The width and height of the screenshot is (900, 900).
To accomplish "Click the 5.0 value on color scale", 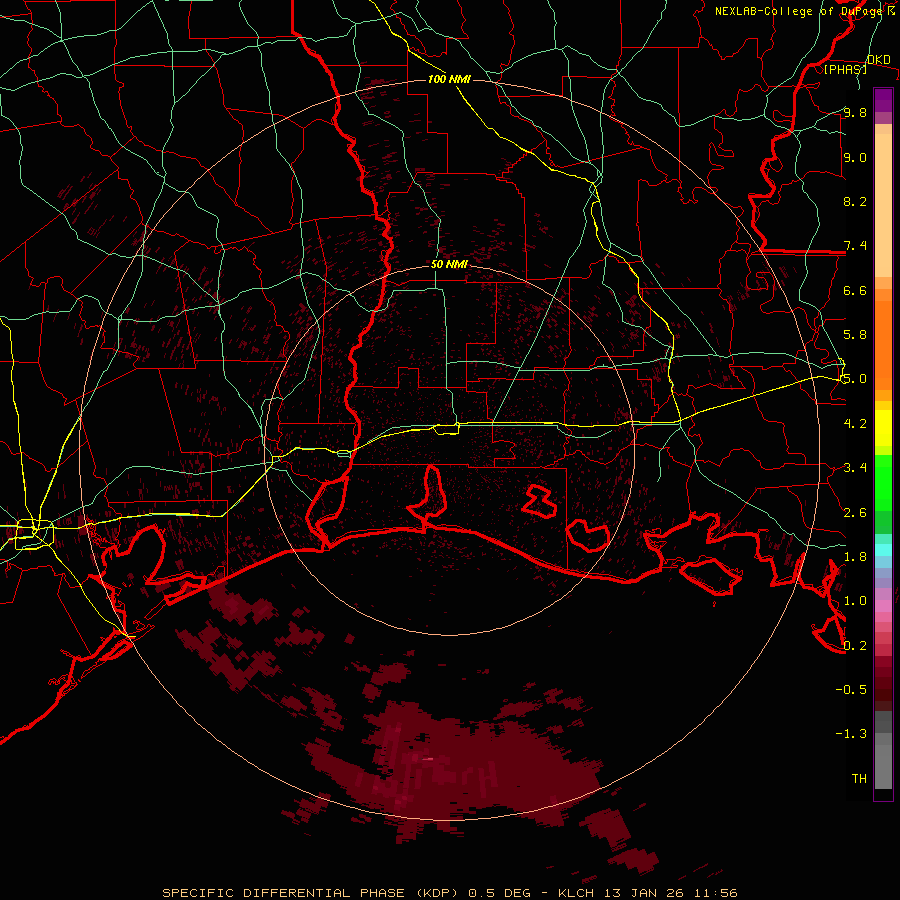I will click(855, 379).
